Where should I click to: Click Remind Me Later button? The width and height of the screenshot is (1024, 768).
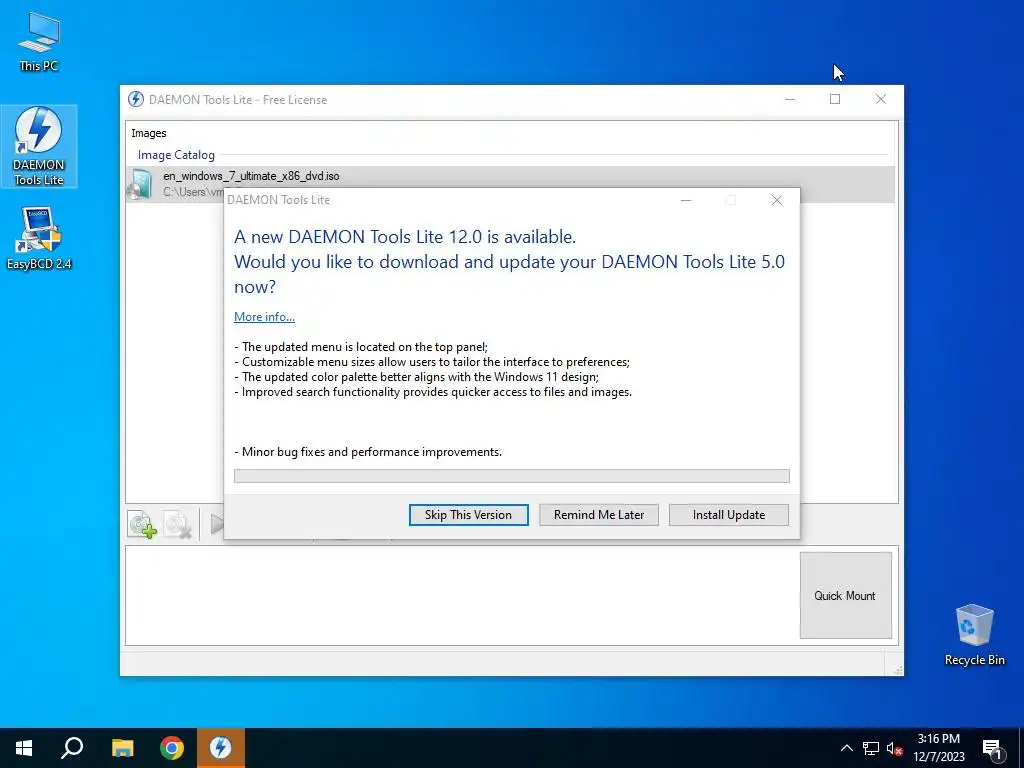[599, 515]
